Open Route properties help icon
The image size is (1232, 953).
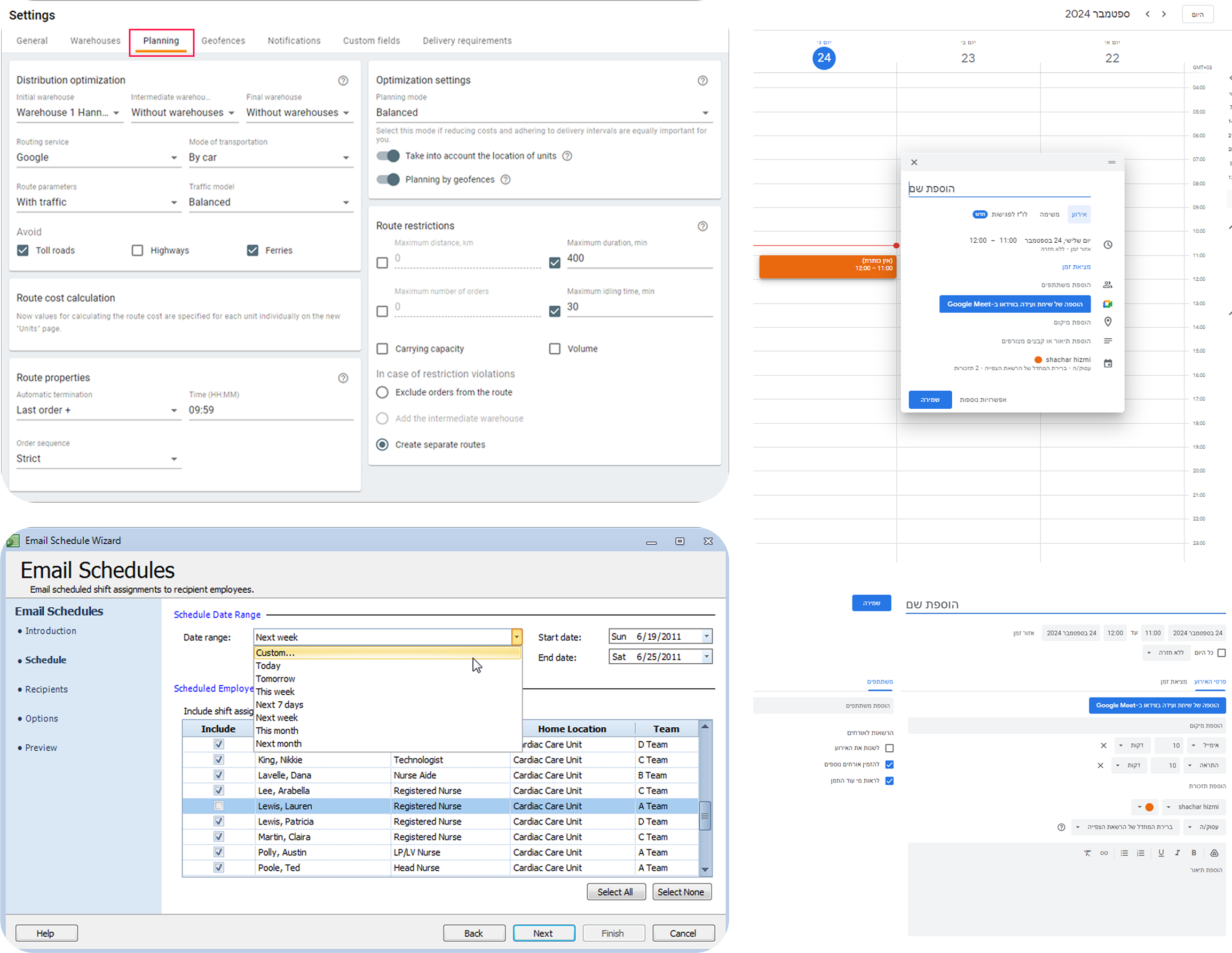tap(343, 378)
